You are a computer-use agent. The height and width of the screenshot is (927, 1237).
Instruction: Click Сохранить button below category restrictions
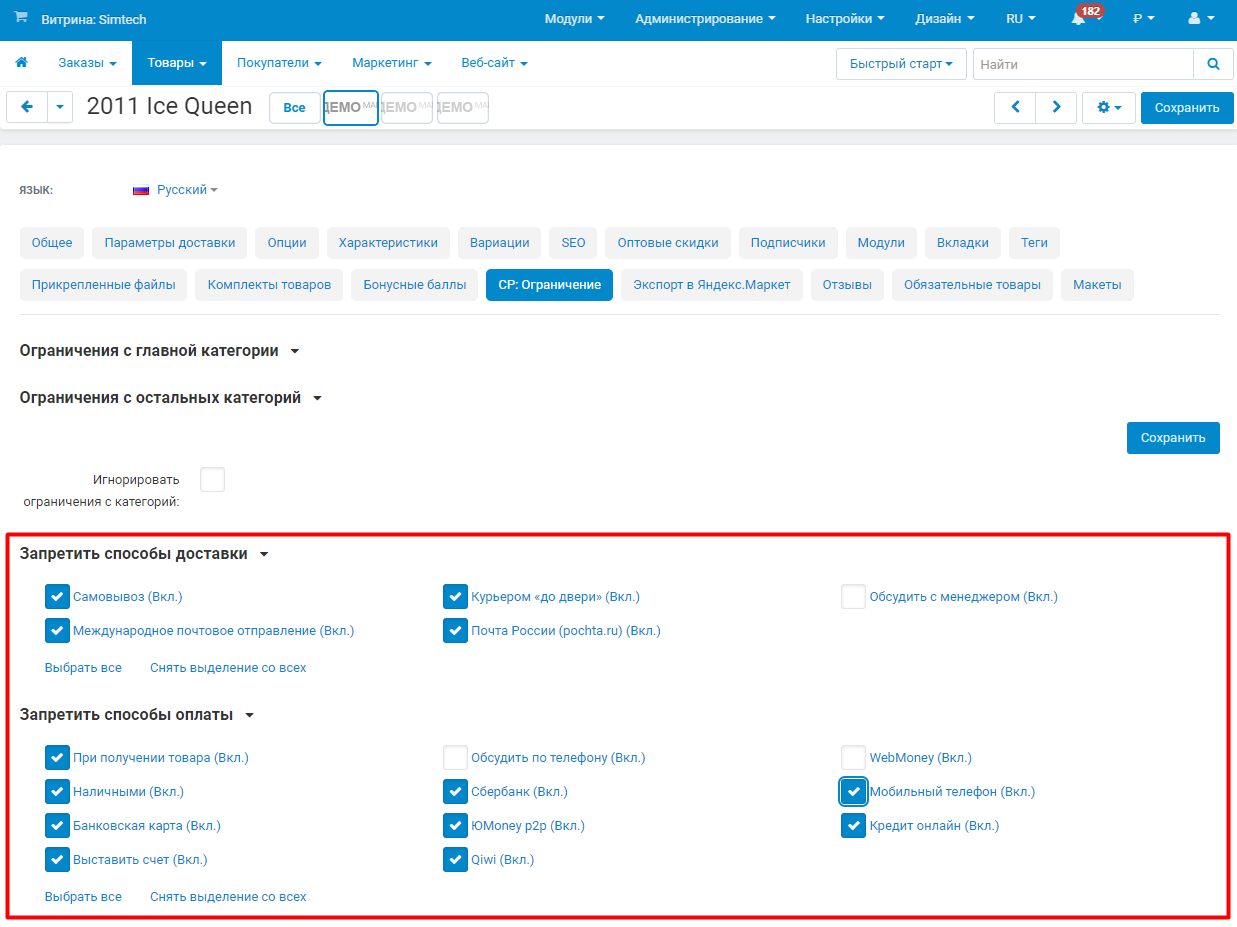point(1173,438)
